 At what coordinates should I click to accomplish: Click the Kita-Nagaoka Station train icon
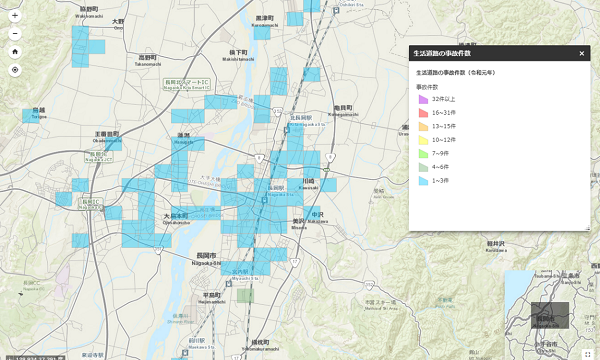point(286,130)
